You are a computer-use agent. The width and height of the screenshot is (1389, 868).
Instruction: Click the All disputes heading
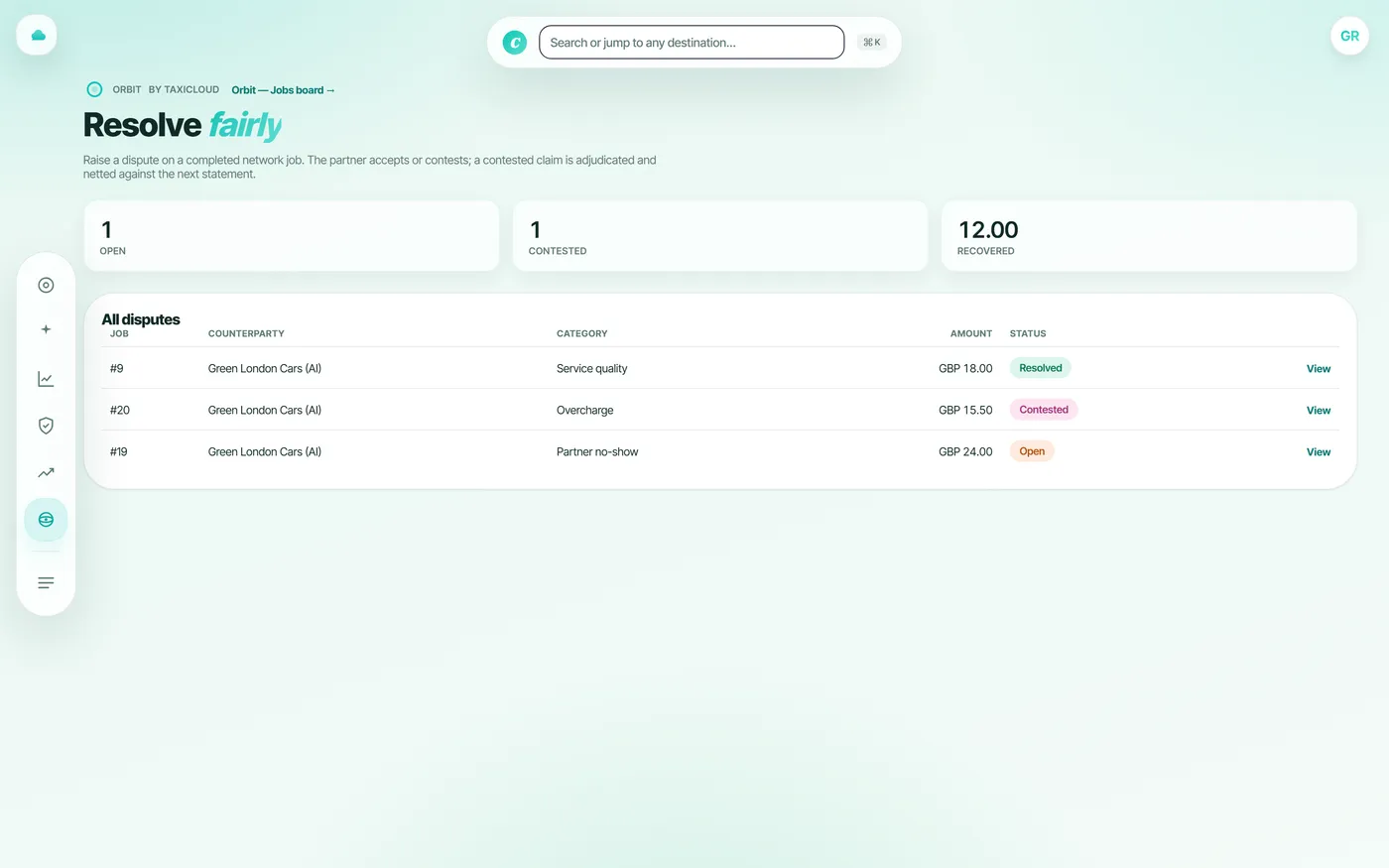pyautogui.click(x=141, y=319)
